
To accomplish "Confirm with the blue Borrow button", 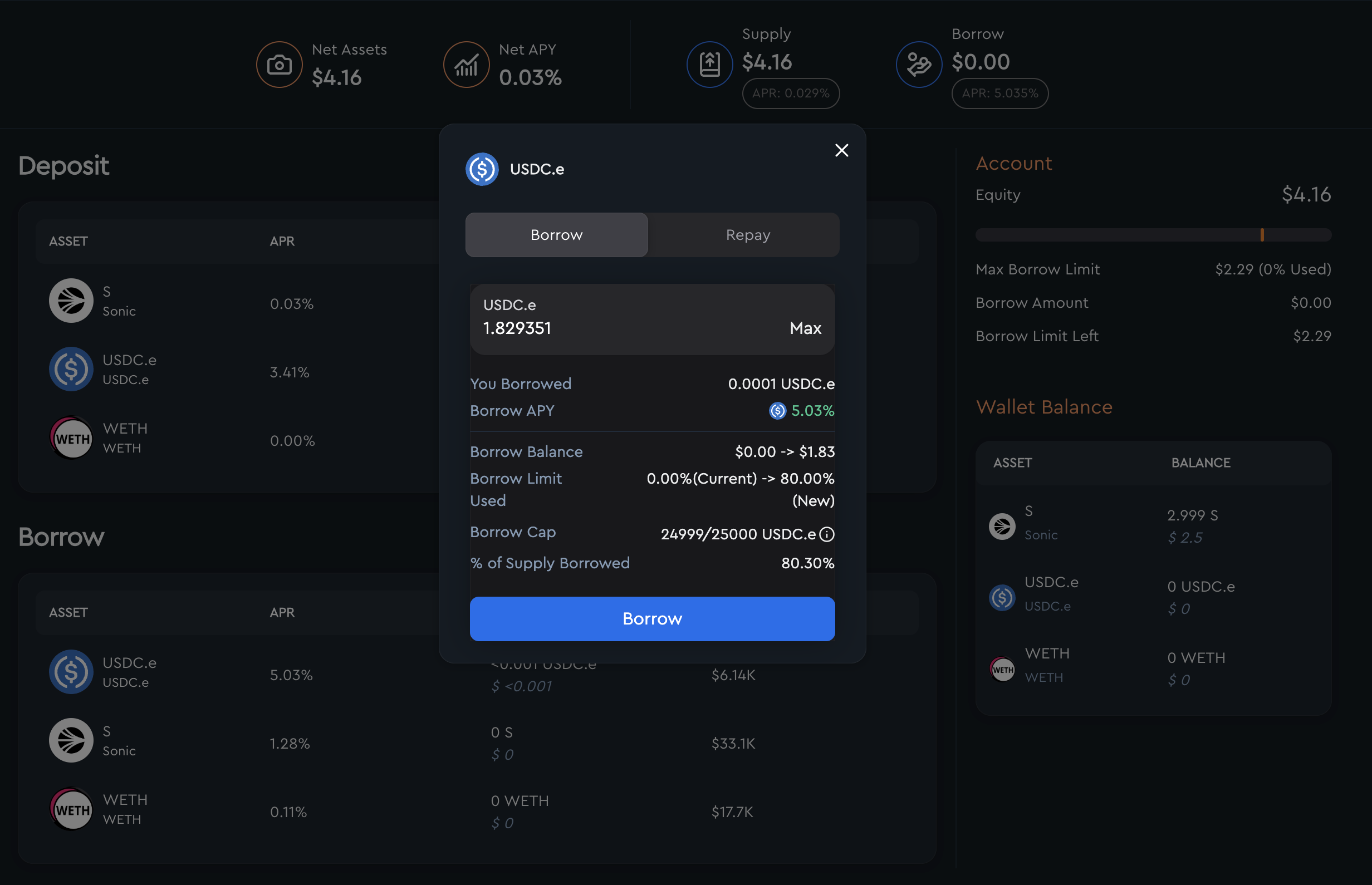I will coord(652,619).
